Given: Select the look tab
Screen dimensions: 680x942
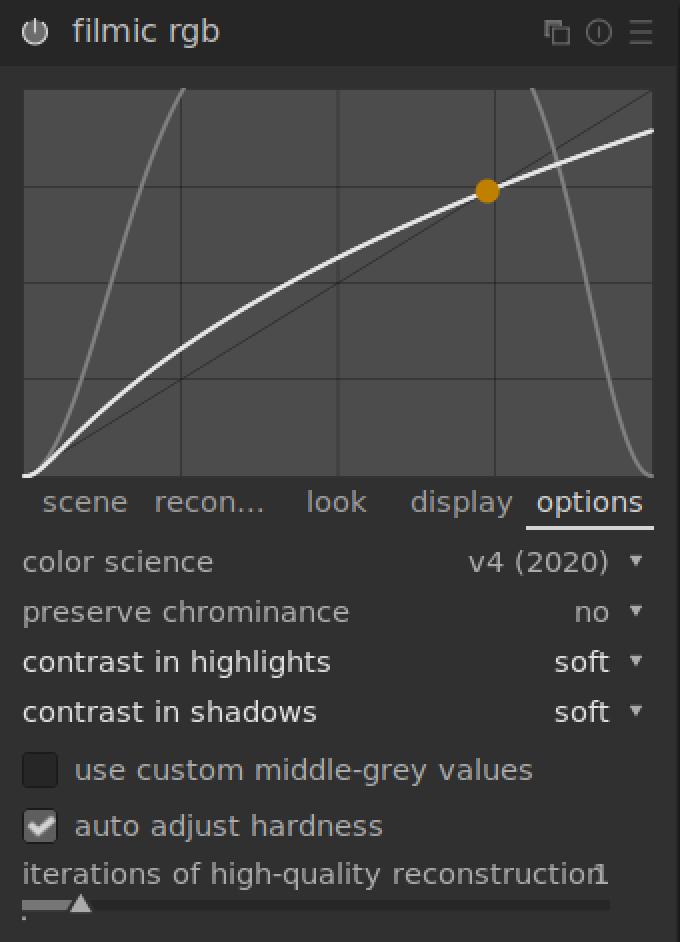Looking at the screenshot, I should coord(336,502).
